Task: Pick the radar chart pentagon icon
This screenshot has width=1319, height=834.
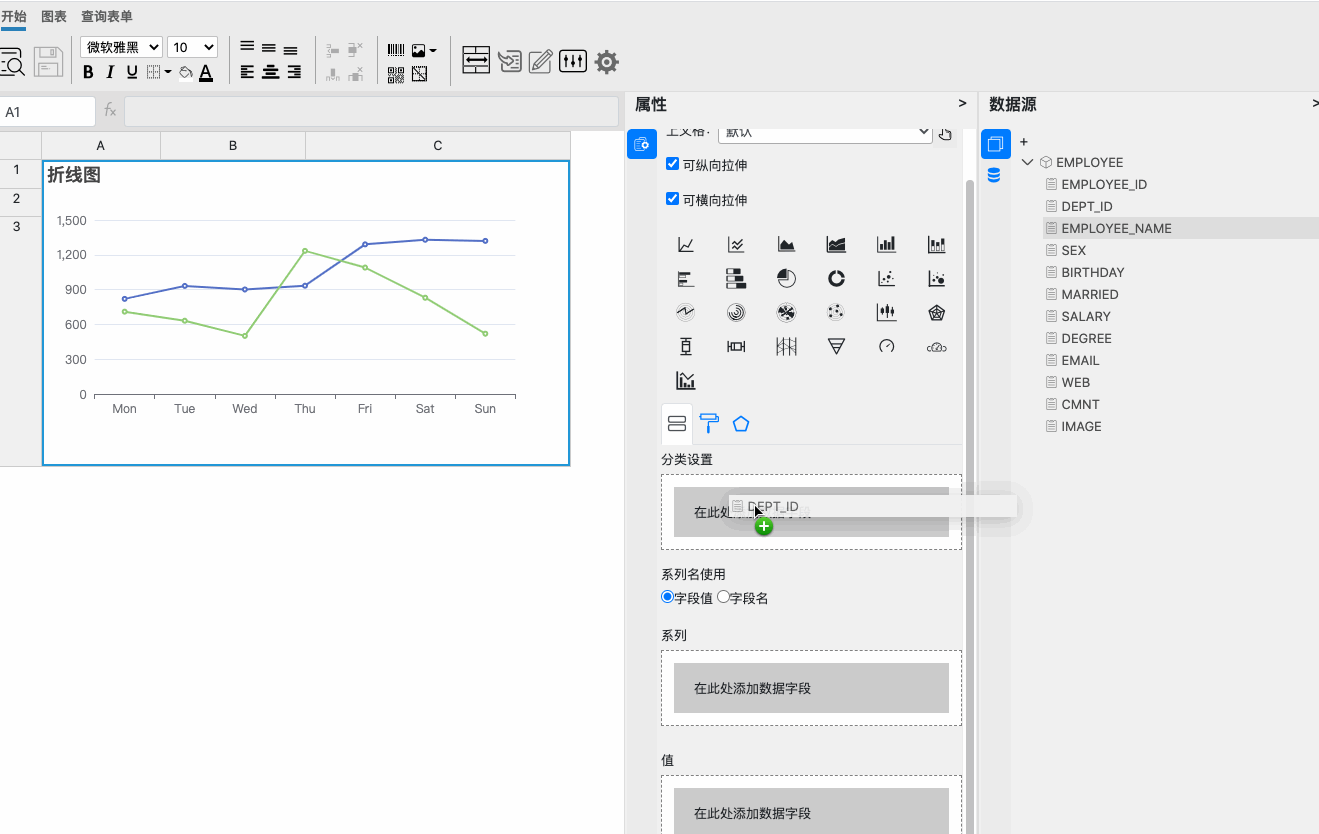Action: pos(936,312)
